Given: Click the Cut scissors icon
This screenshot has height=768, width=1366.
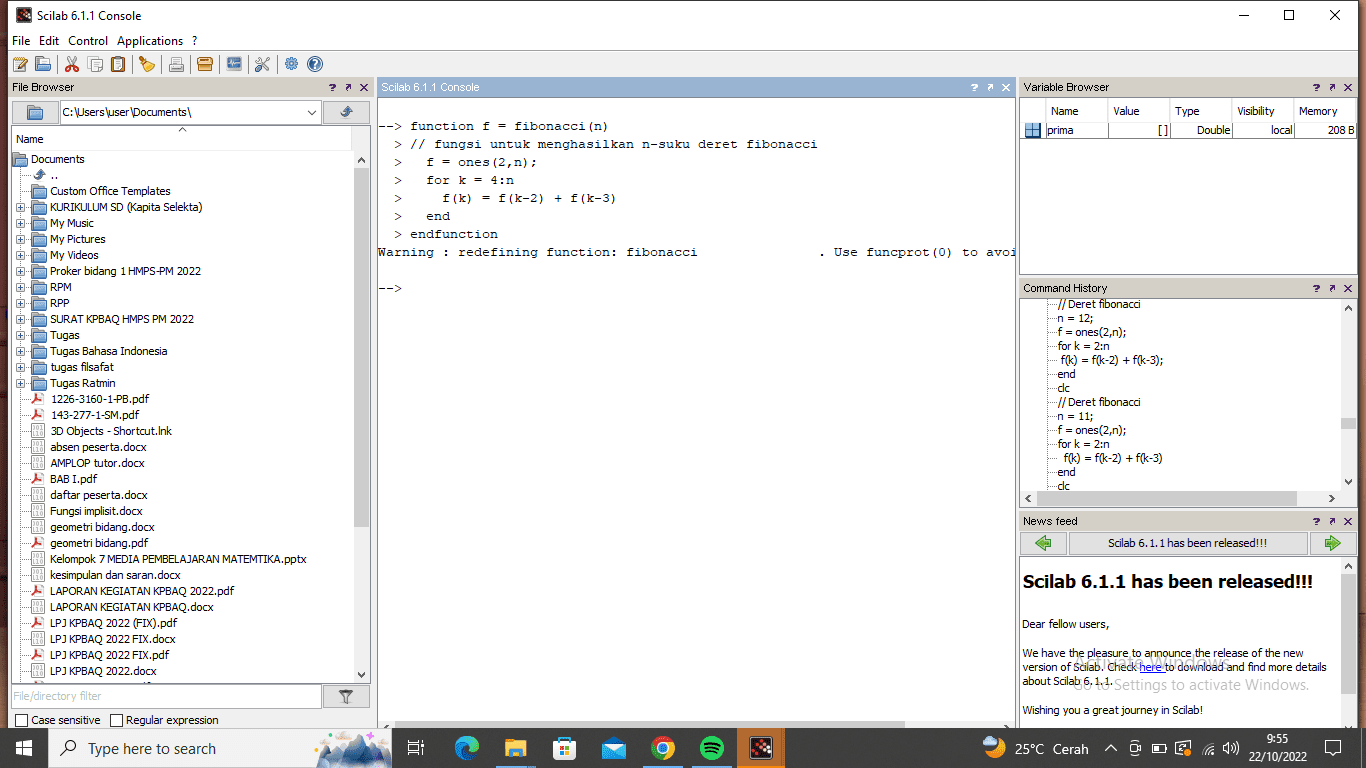Looking at the screenshot, I should pos(72,64).
